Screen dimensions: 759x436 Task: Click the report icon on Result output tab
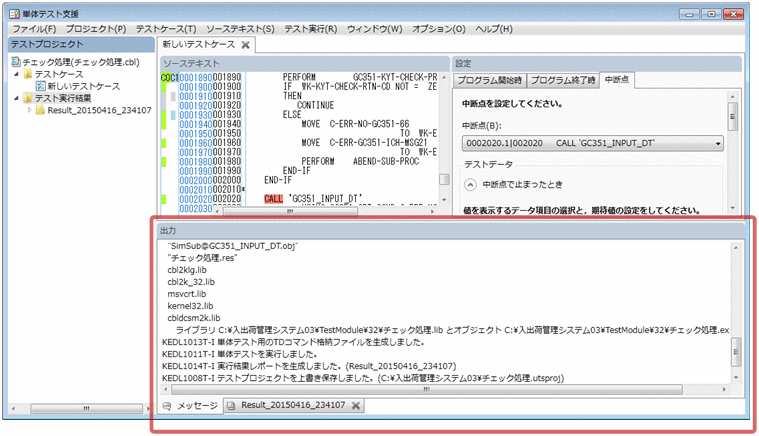click(231, 406)
